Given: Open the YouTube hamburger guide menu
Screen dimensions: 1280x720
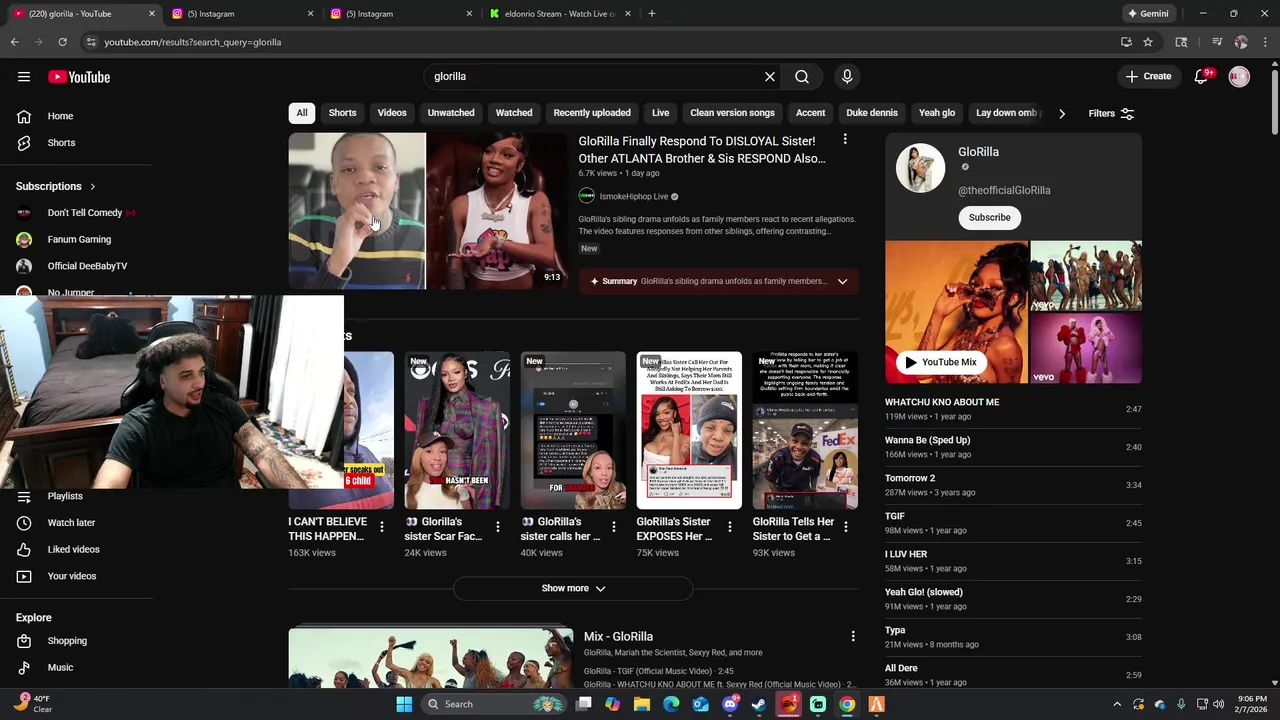Looking at the screenshot, I should [x=24, y=77].
